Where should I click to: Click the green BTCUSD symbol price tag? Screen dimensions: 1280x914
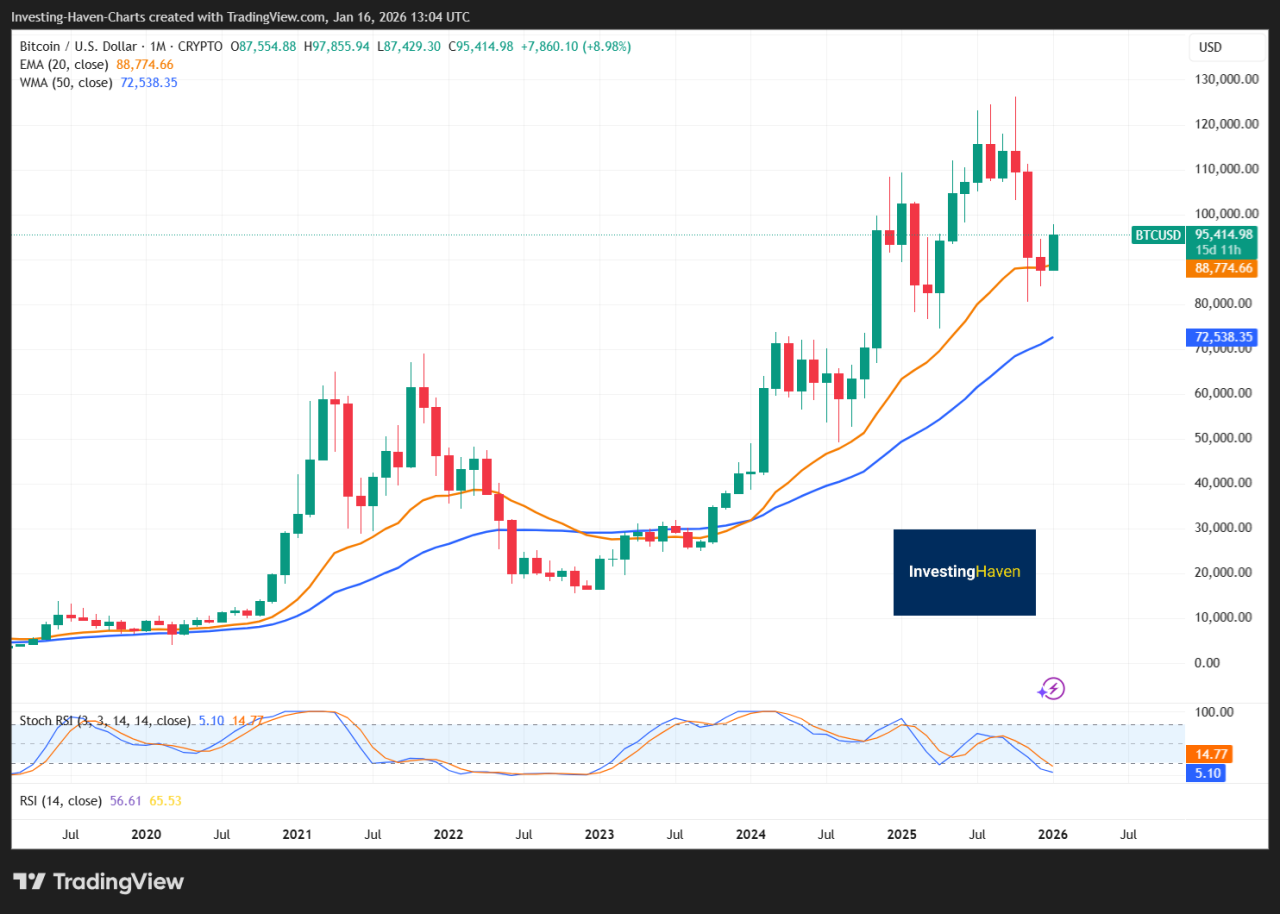pyautogui.click(x=1158, y=235)
